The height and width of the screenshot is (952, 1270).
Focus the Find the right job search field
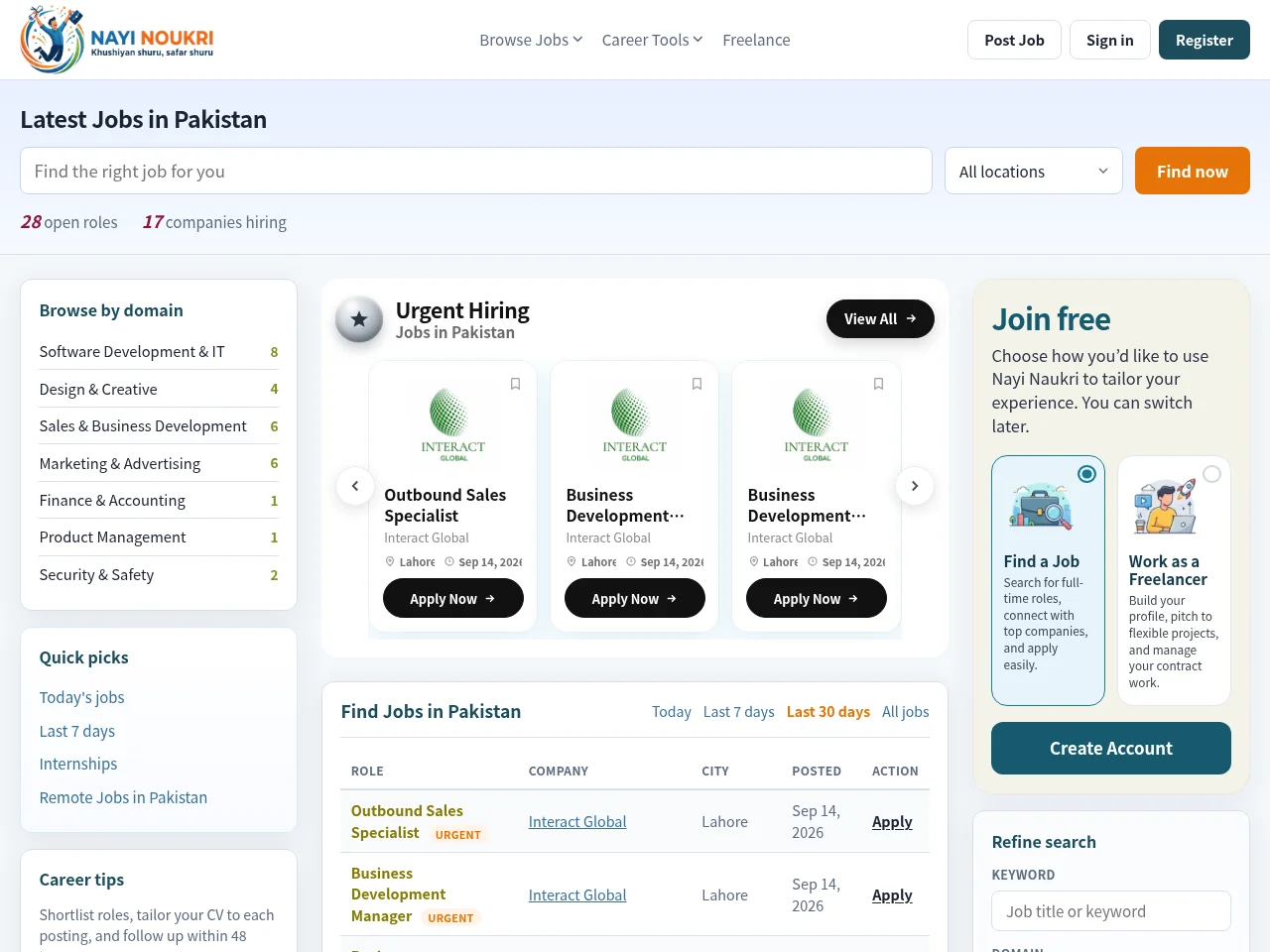point(476,171)
